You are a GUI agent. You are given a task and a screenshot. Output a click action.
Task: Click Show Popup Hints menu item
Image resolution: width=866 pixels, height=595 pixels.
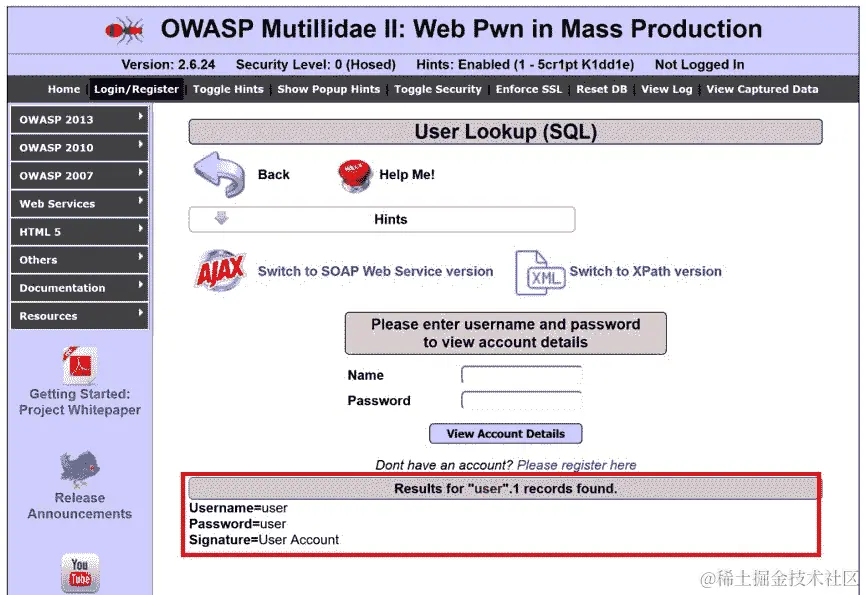329,89
